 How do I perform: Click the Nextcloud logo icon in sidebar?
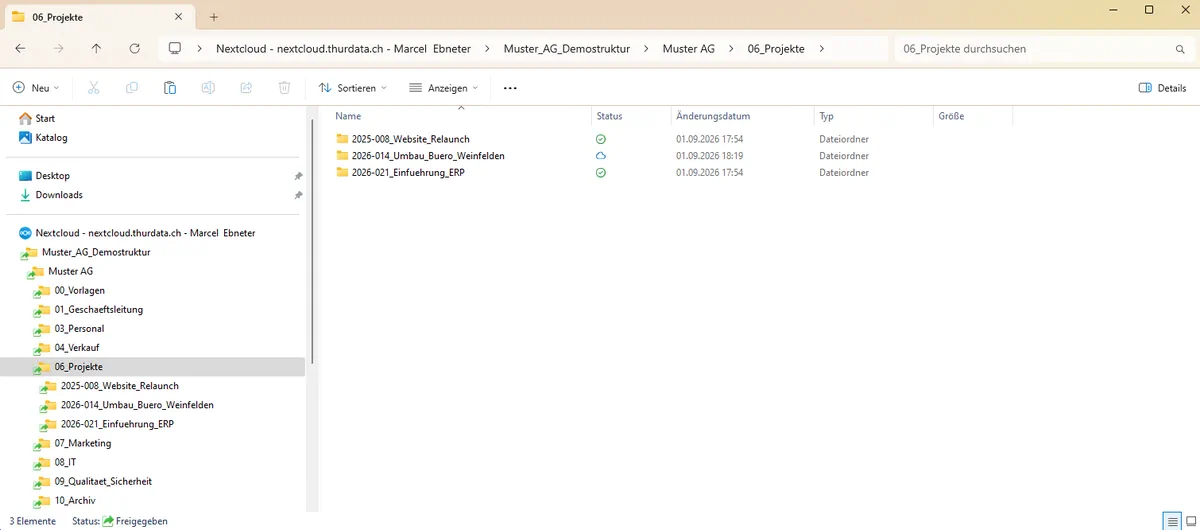click(25, 233)
